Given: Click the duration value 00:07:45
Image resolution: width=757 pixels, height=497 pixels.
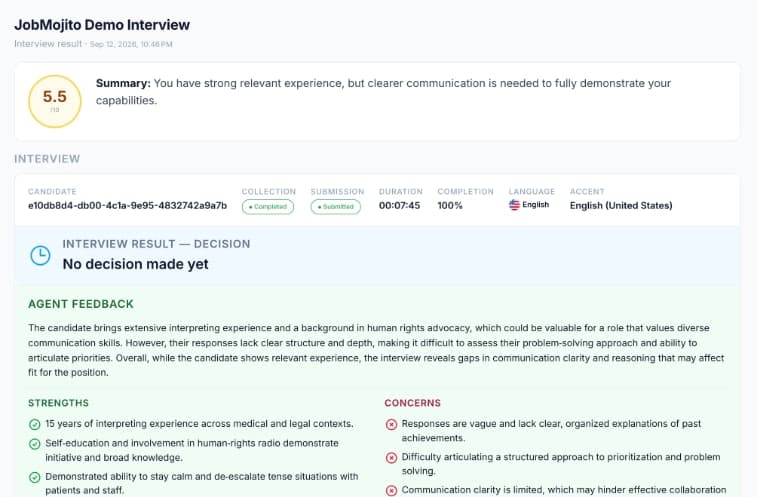Looking at the screenshot, I should [399, 205].
